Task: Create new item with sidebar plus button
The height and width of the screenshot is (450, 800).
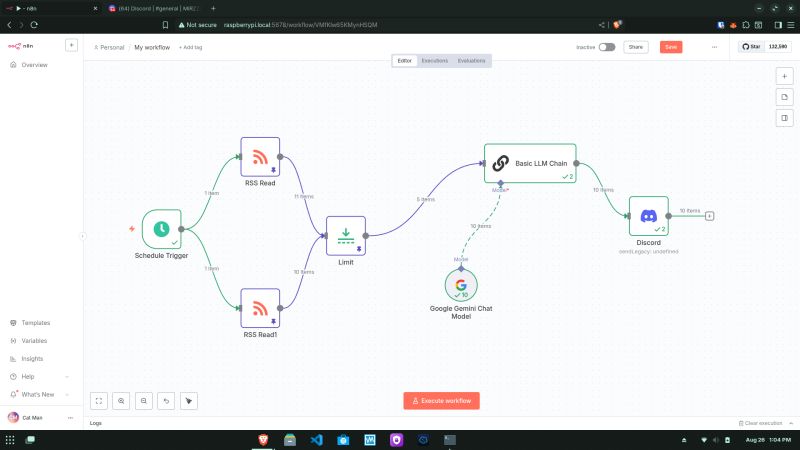Action: (71, 45)
